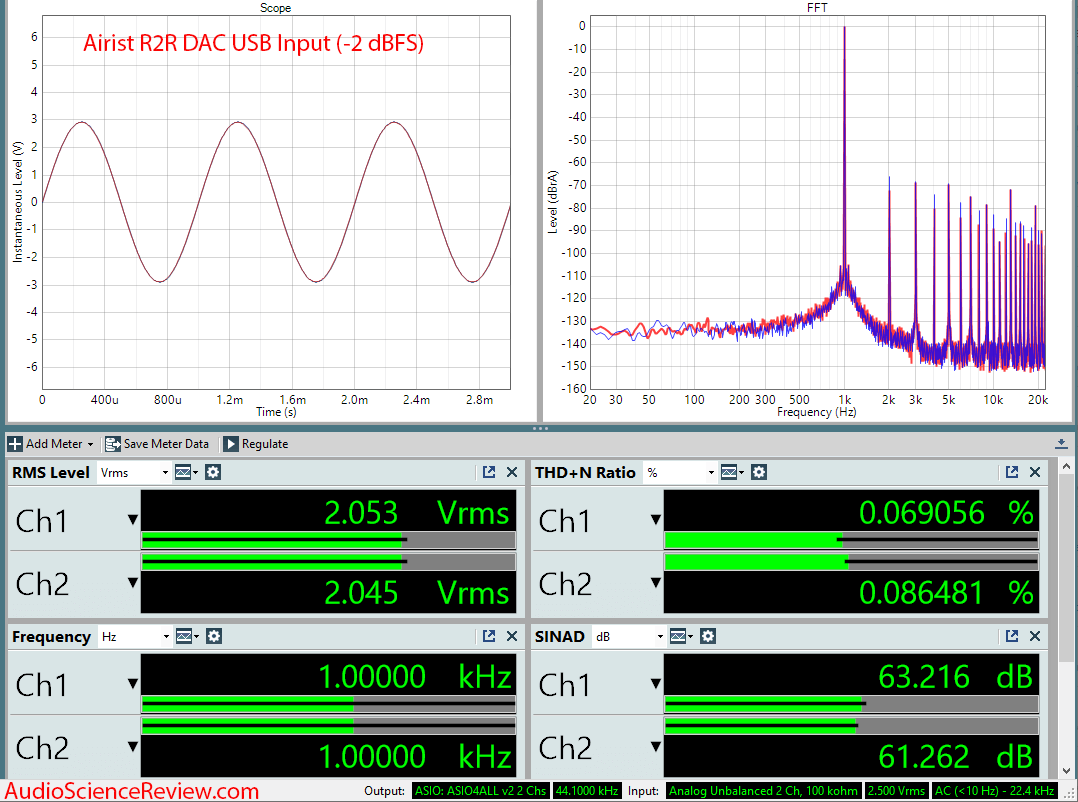
Task: Click Analog Unbalanced 2 Ch input status field
Action: tap(763, 791)
